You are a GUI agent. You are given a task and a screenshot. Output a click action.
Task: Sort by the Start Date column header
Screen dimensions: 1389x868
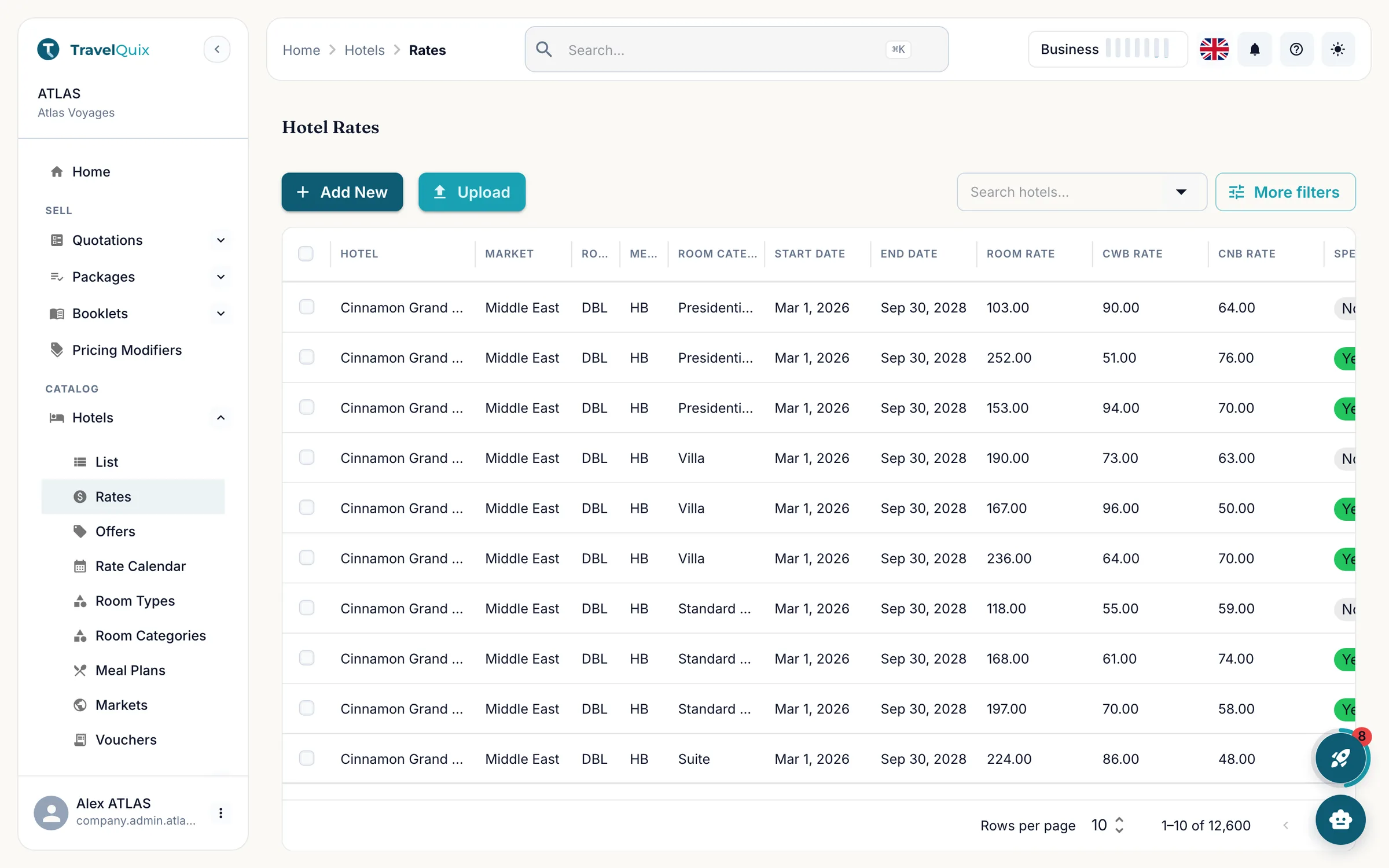pyautogui.click(x=809, y=253)
